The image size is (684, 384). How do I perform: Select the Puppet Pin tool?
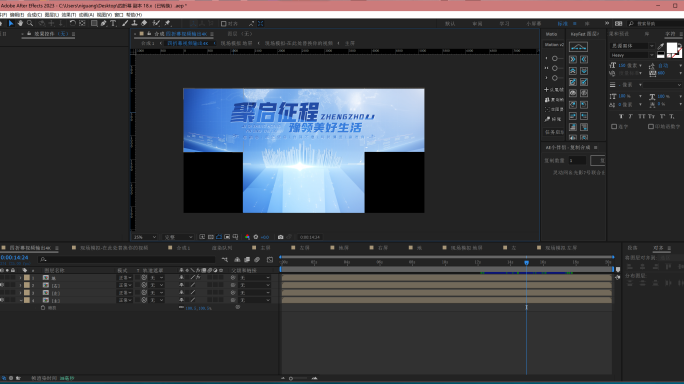(168, 24)
